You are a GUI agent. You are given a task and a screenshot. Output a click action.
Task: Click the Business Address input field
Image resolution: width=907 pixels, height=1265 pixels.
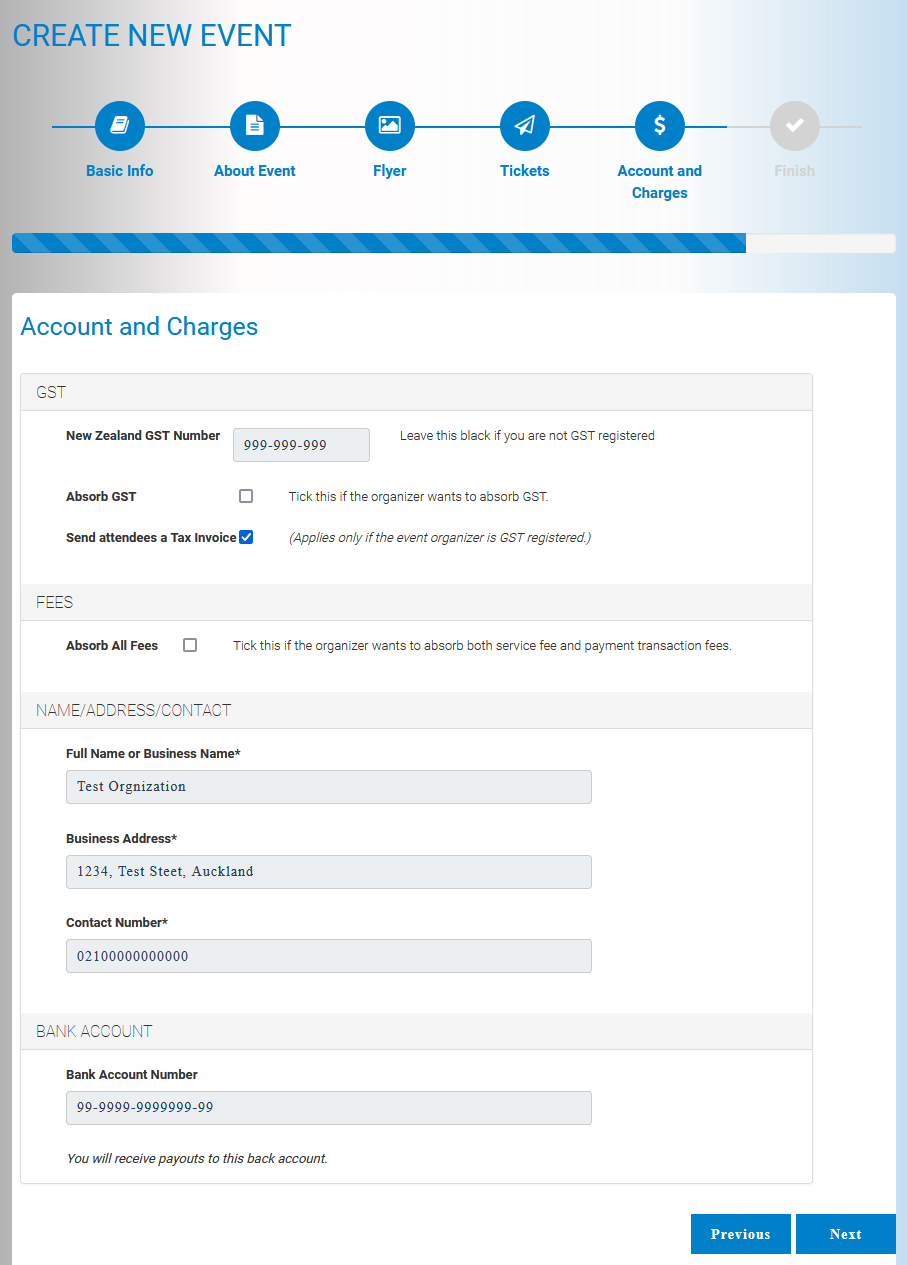click(x=328, y=871)
